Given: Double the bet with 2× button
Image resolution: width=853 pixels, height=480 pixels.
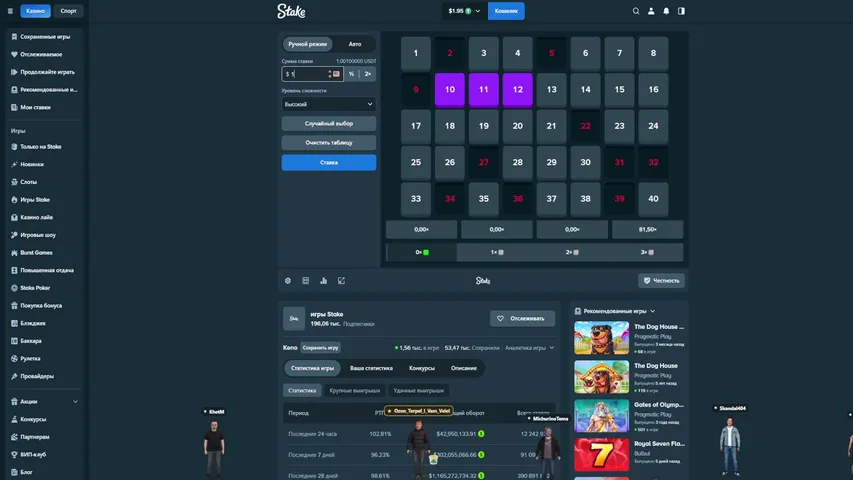Looking at the screenshot, I should pyautogui.click(x=368, y=74).
